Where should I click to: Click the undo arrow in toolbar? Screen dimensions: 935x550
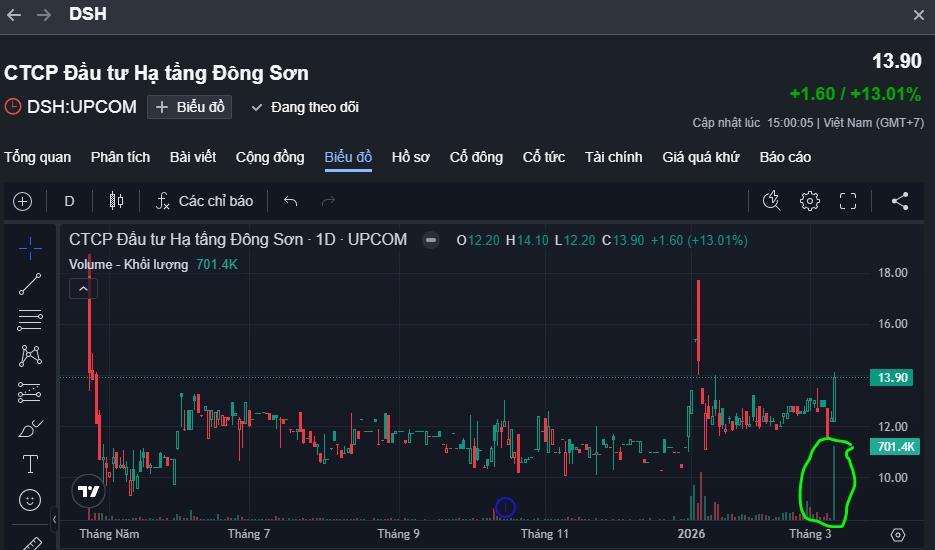click(x=291, y=201)
